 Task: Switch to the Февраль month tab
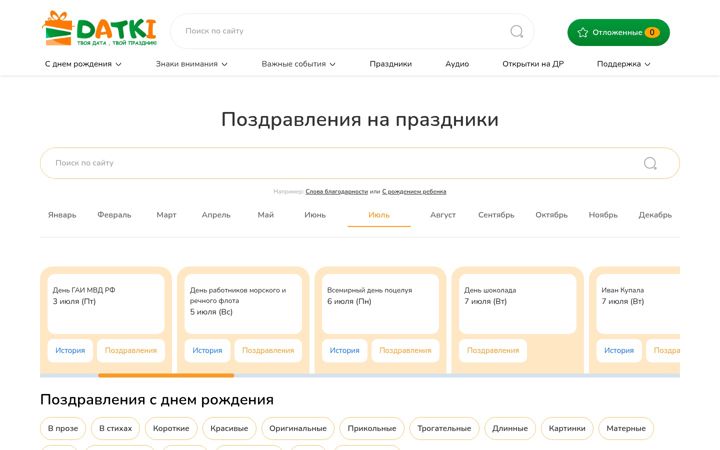[114, 214]
